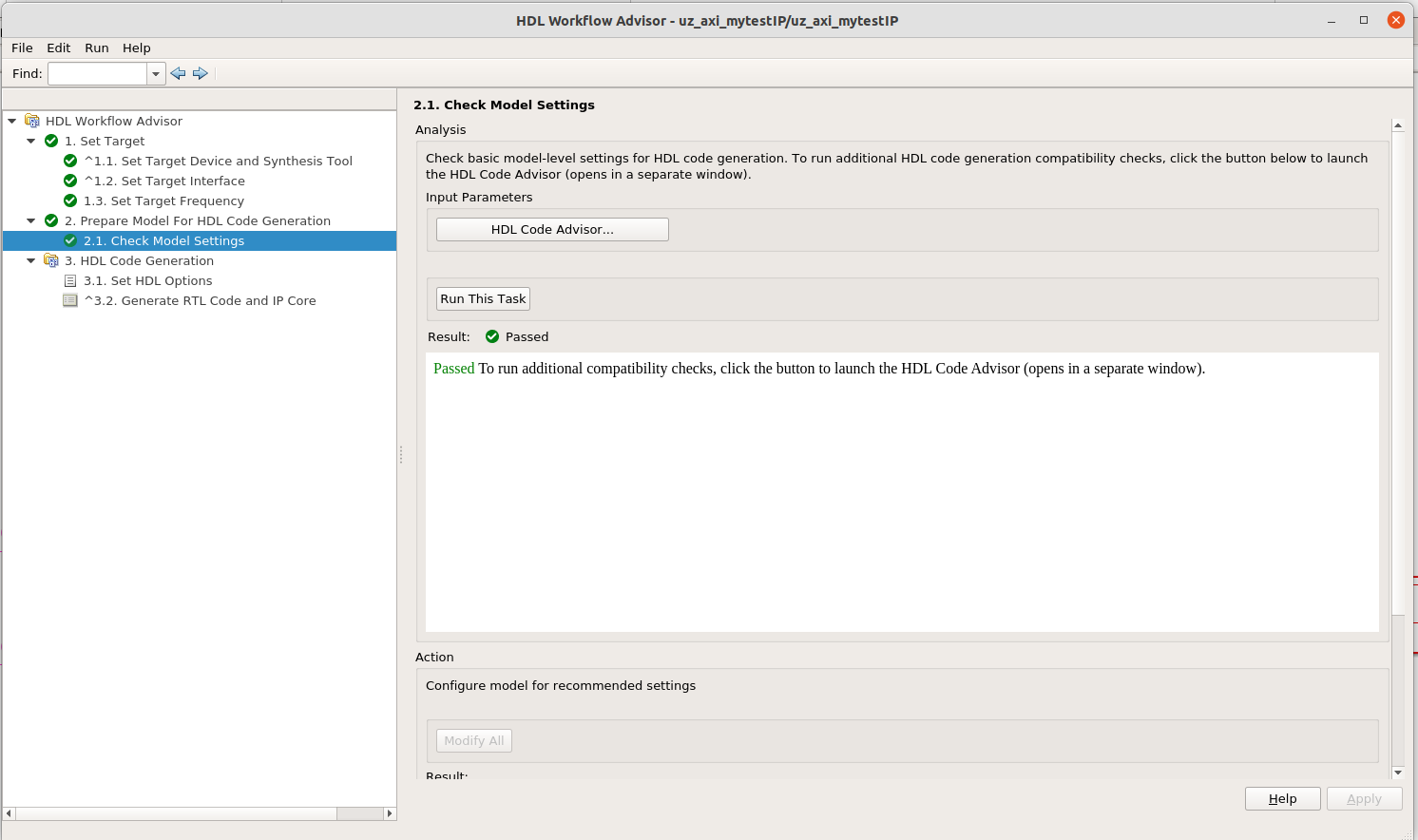This screenshot has height=840, width=1418.
Task: Open the Run menu
Action: 96,48
